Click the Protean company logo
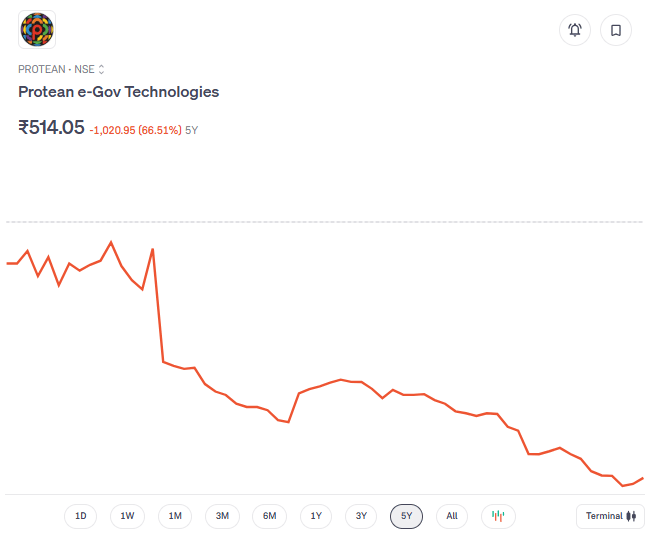 37,30
